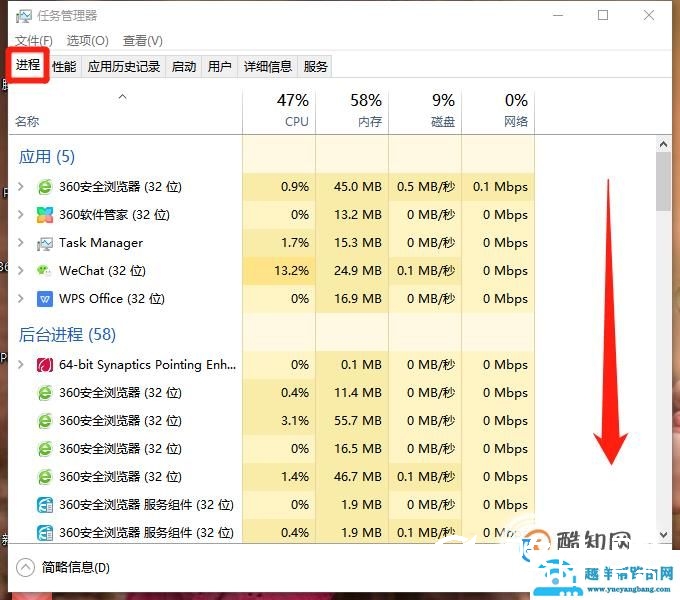
Task: Click the scrollbar up arrow
Action: point(663,144)
